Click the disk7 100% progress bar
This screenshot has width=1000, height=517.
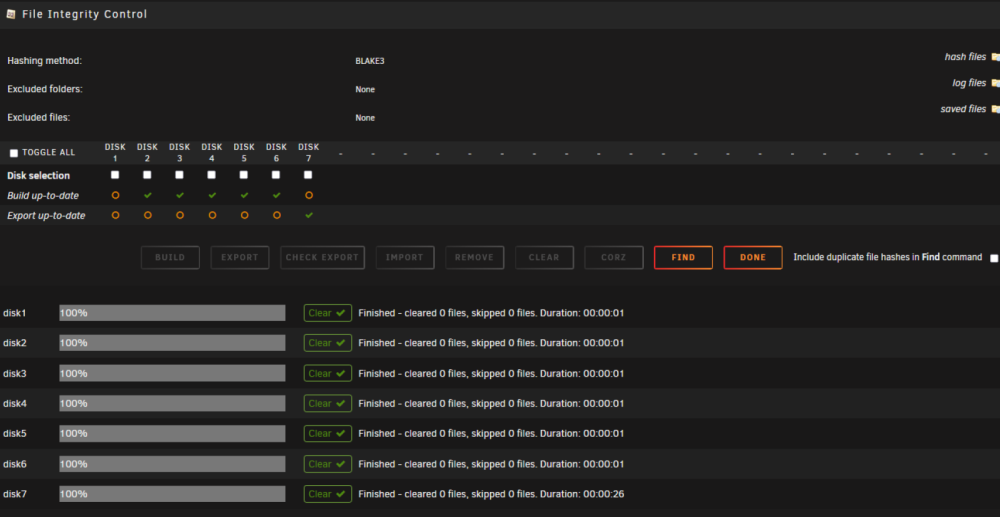click(172, 494)
